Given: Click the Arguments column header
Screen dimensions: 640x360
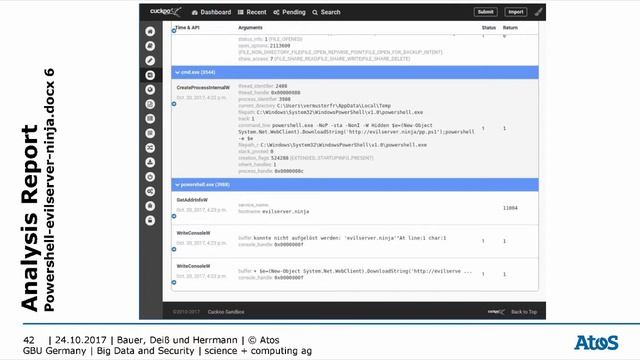Looking at the screenshot, I should (250, 28).
